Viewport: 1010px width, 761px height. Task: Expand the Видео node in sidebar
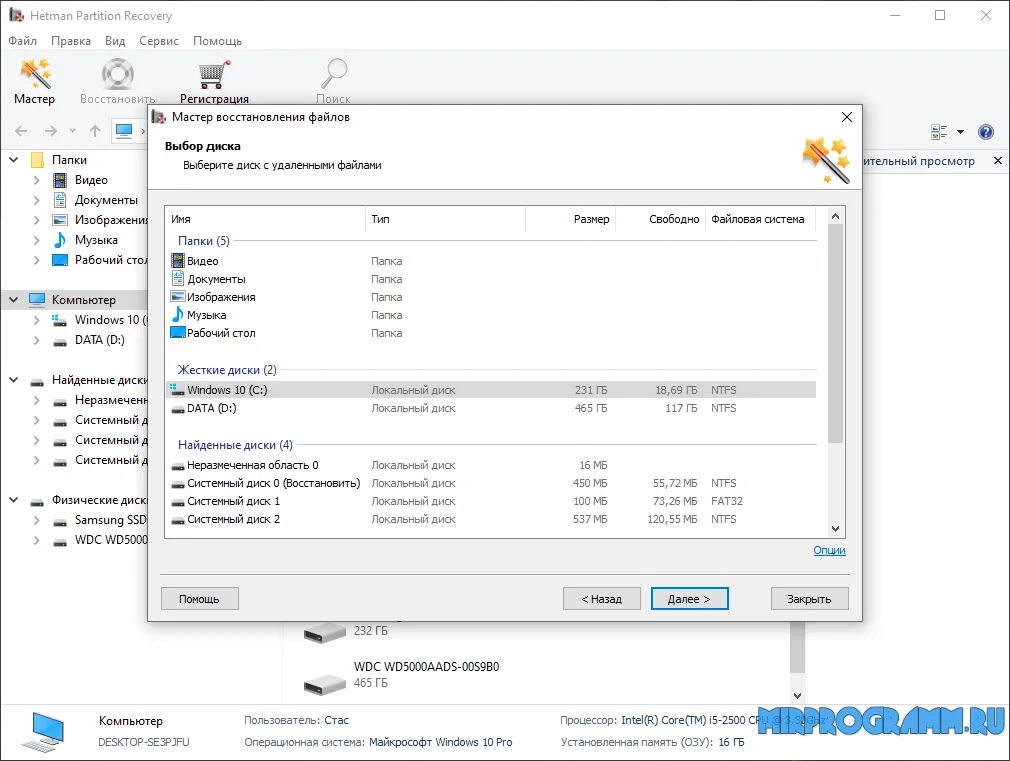click(x=37, y=180)
